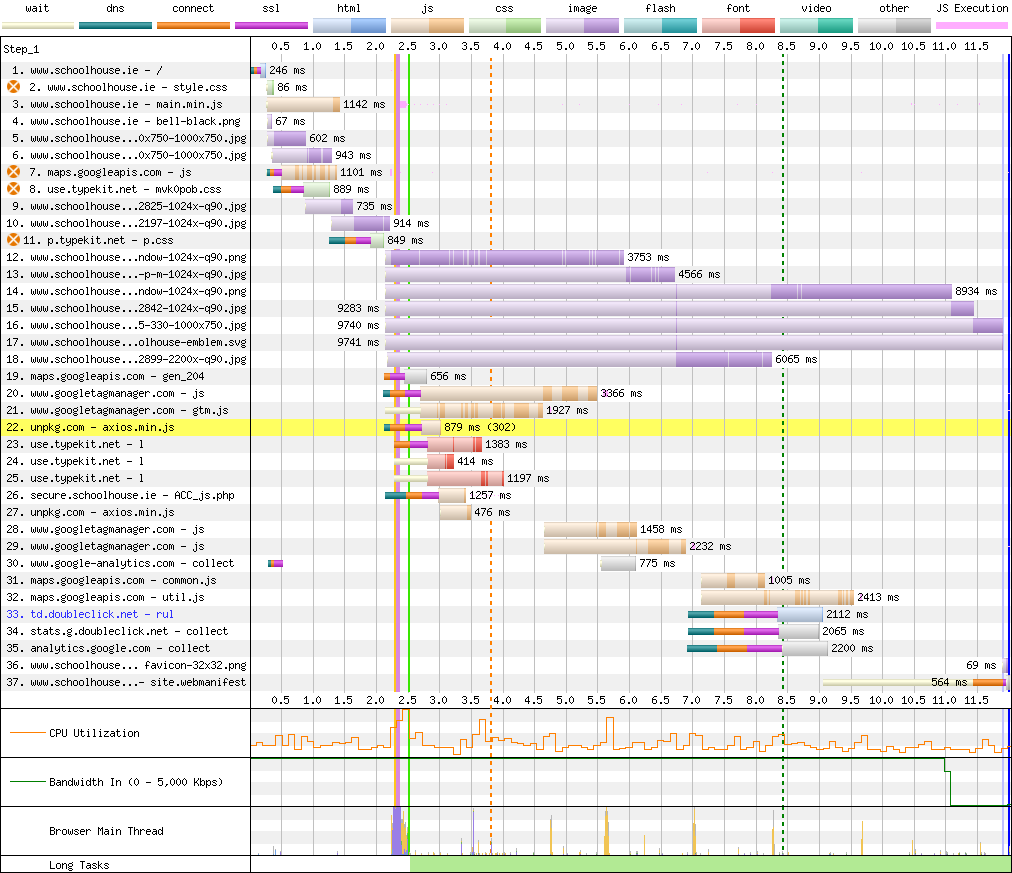Click the Browser Main Thread label
Viewport: 1012px width, 873px height.
point(106,831)
